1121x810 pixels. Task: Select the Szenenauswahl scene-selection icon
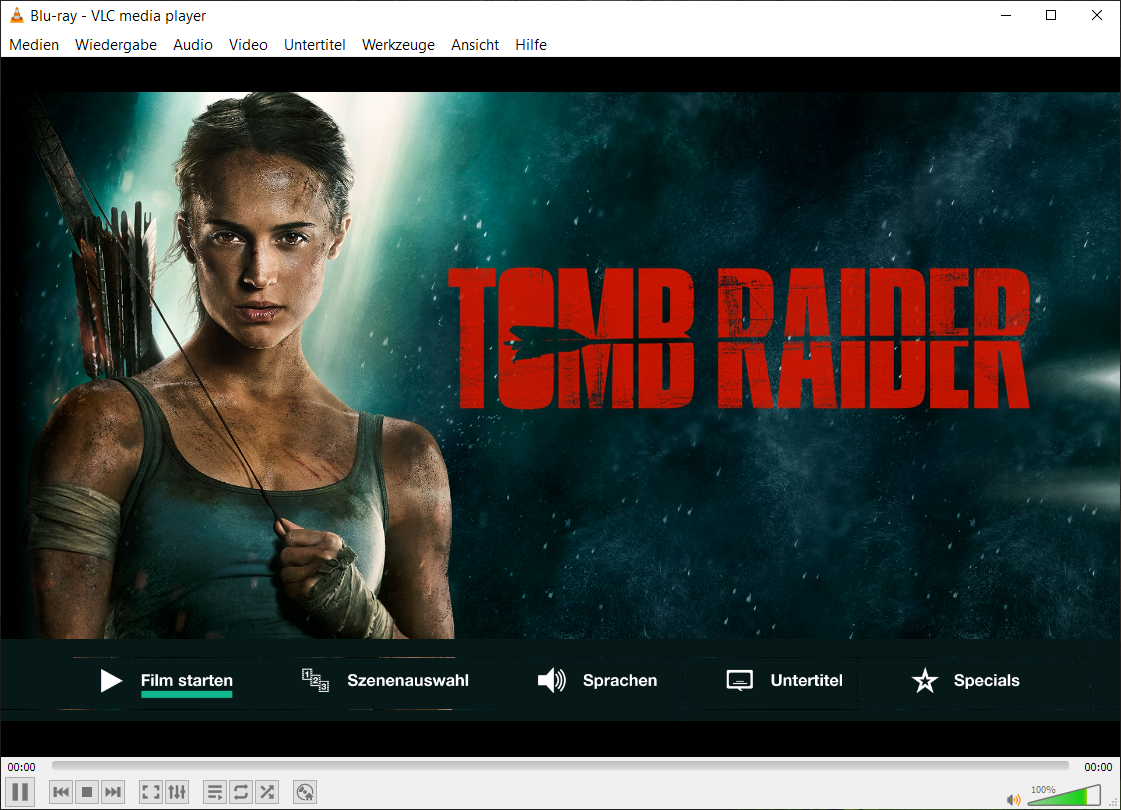312,679
